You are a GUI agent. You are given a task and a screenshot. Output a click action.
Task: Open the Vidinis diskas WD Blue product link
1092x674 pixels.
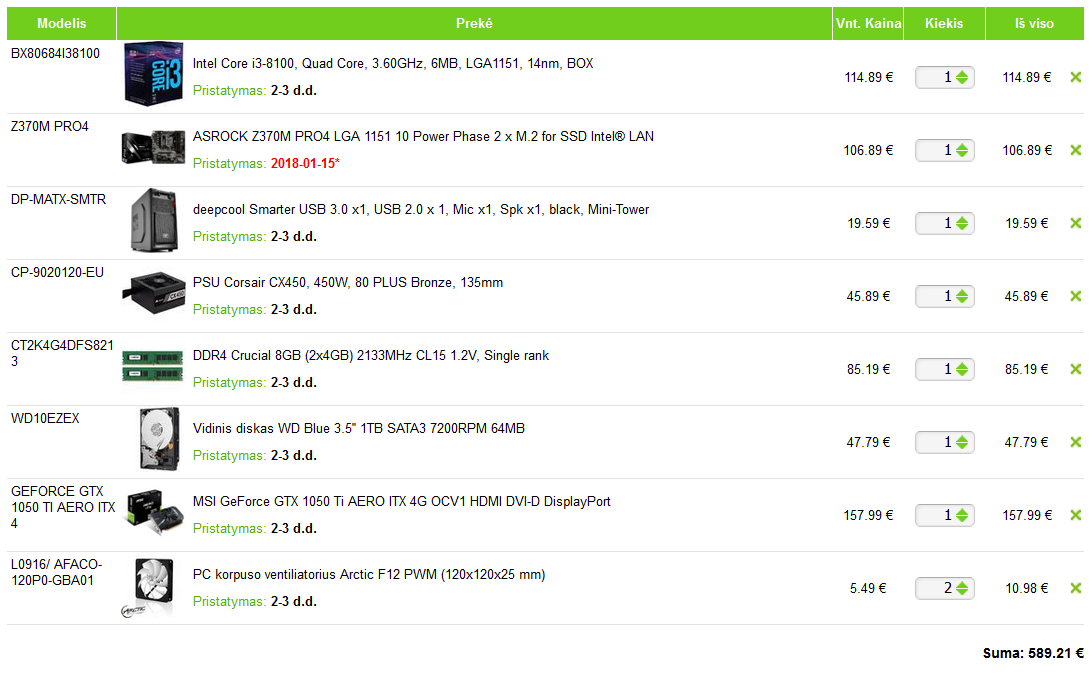[359, 429]
